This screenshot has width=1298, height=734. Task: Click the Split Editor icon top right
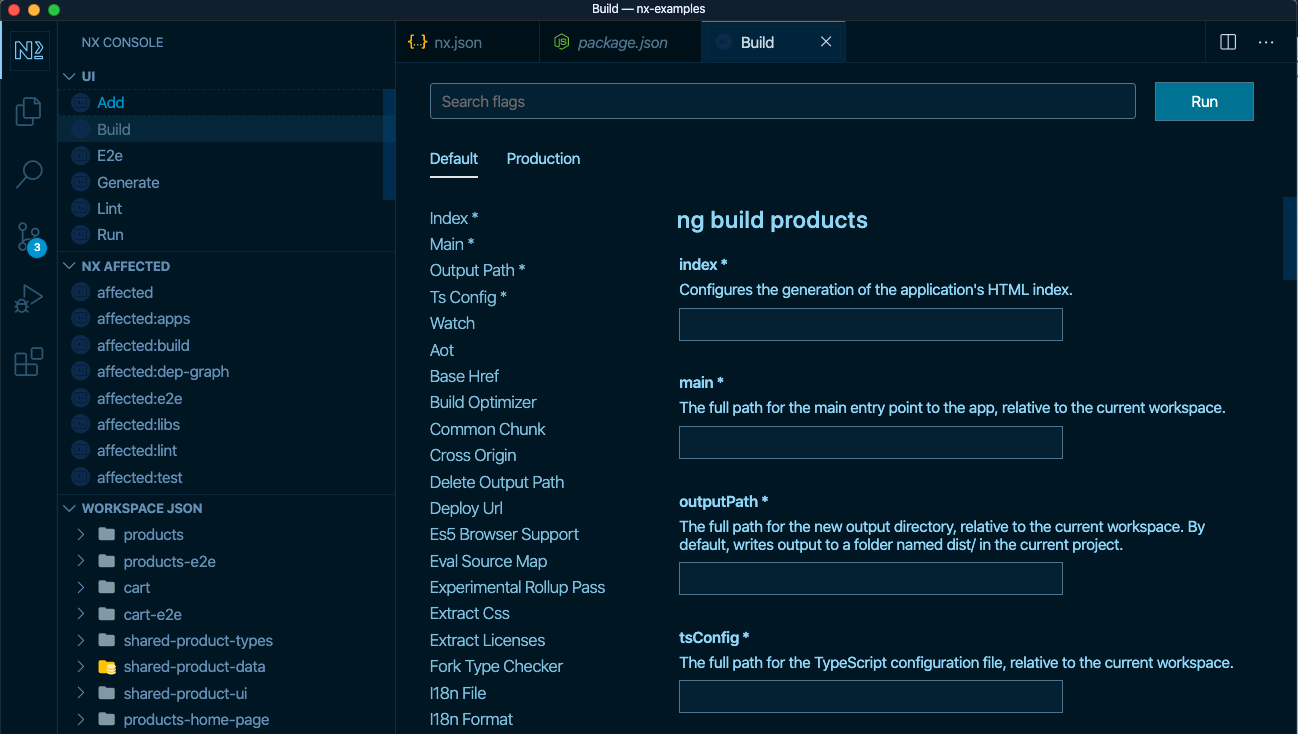pyautogui.click(x=1227, y=41)
